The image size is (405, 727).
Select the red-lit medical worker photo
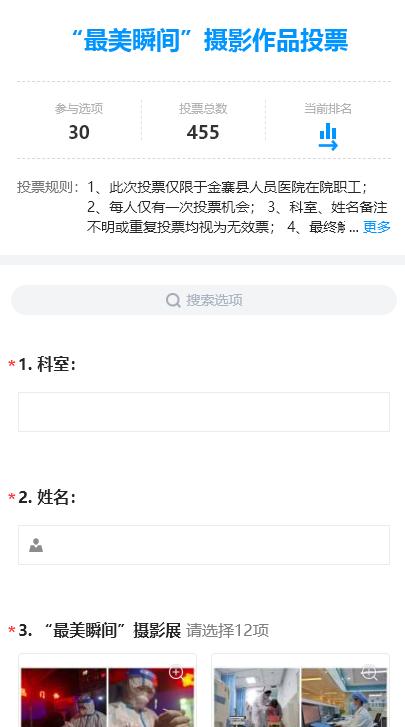click(x=64, y=697)
